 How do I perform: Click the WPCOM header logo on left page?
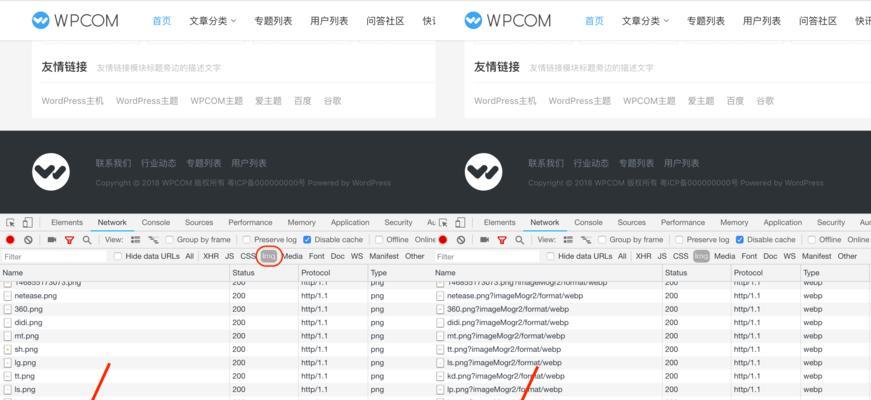75,21
